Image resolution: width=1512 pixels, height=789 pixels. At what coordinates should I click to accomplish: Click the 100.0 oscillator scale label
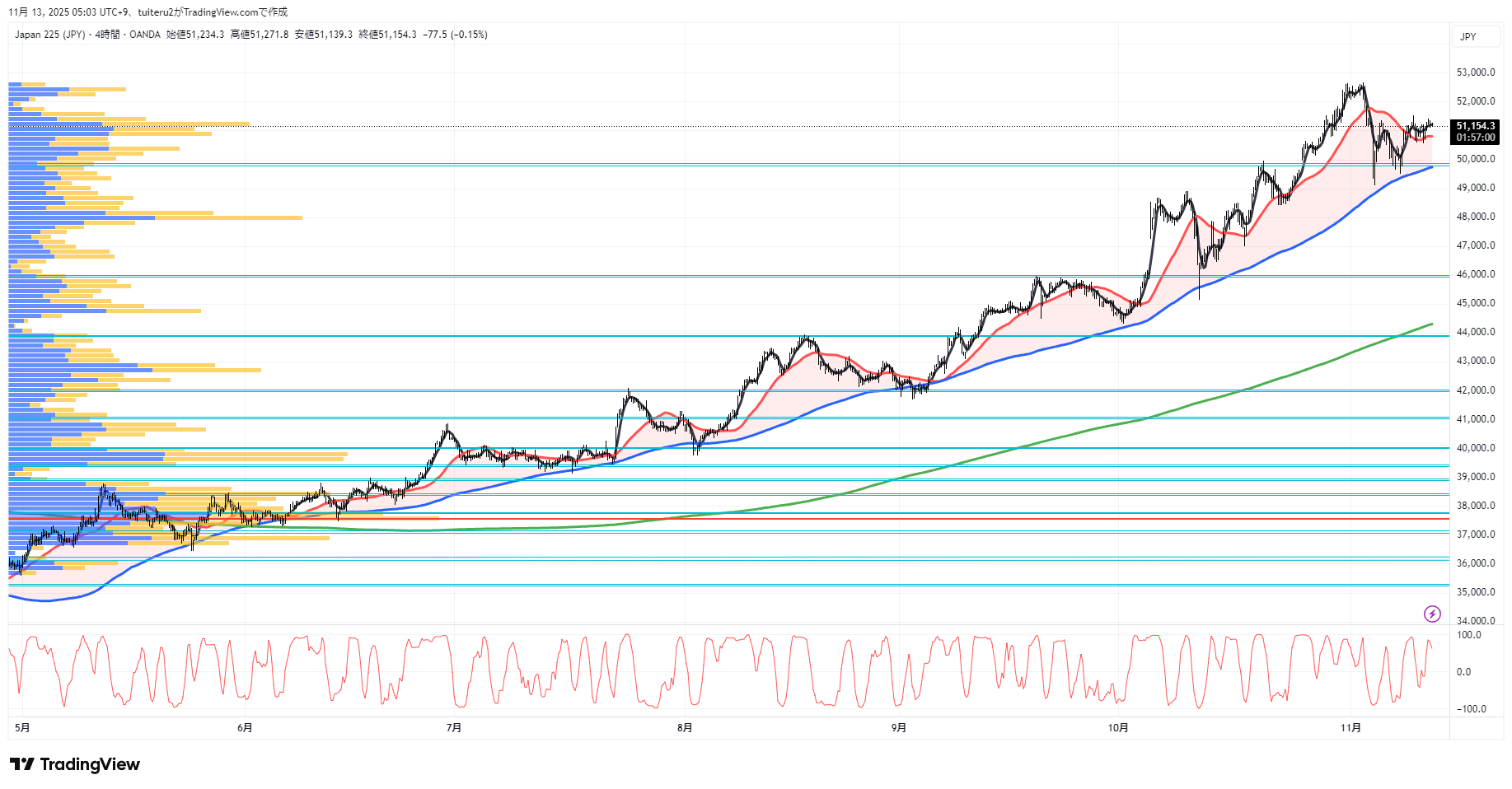click(1468, 635)
